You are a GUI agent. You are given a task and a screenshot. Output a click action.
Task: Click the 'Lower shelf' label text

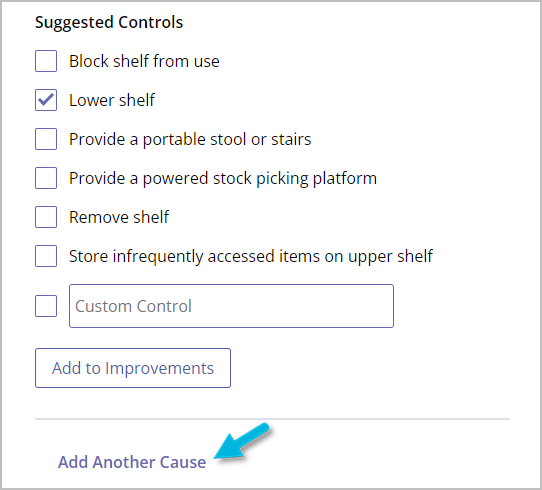tap(112, 100)
